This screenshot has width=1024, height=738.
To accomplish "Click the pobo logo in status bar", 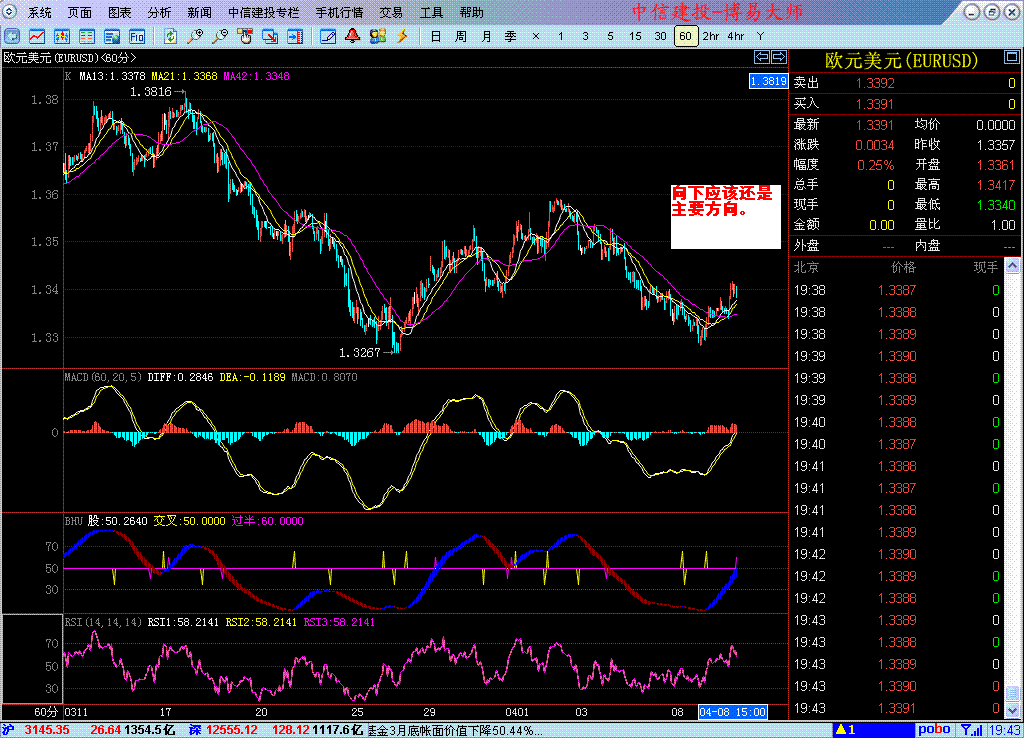I will point(934,730).
